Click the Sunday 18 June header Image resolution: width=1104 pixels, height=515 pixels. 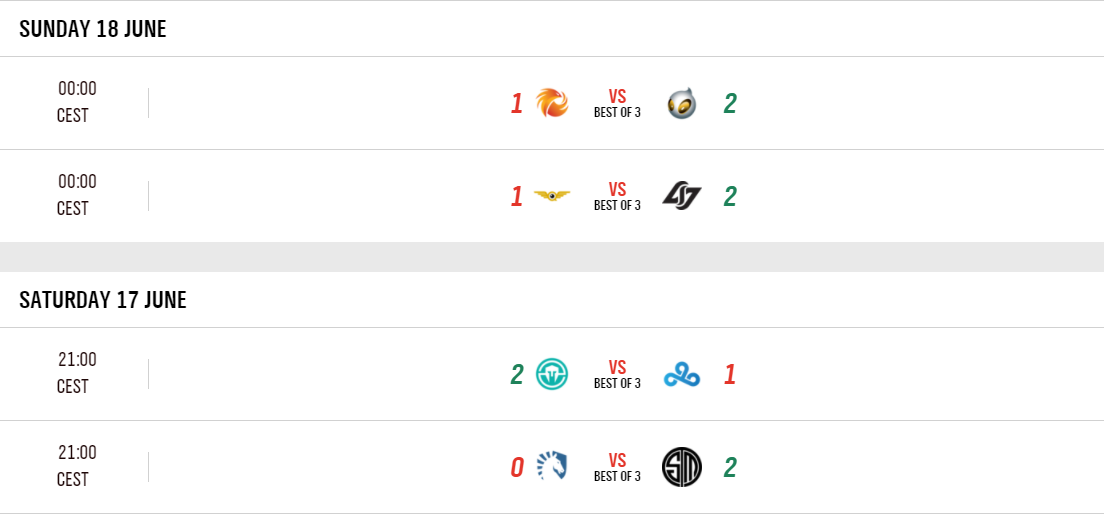(x=93, y=29)
